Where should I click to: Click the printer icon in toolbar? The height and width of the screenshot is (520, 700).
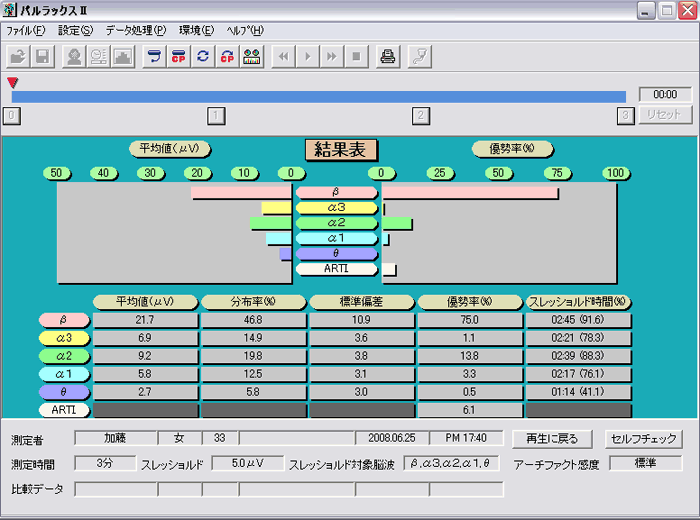[387, 57]
